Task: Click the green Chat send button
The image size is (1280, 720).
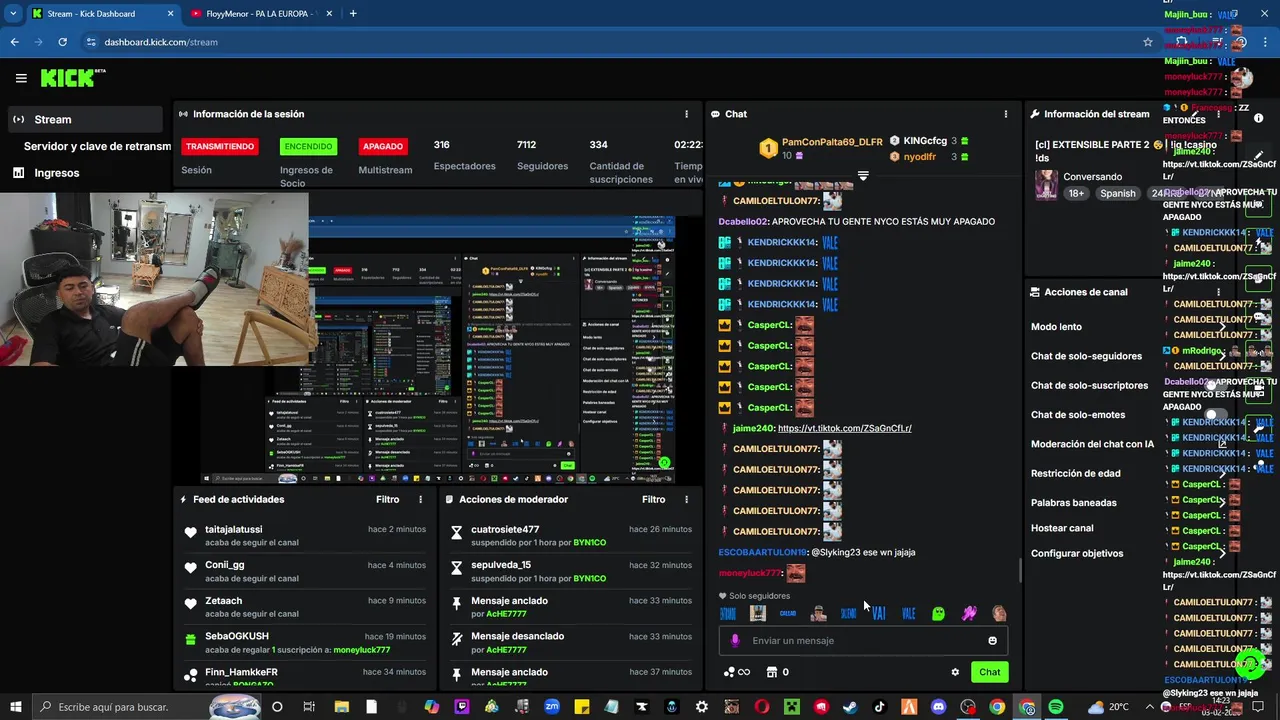Action: (x=989, y=672)
